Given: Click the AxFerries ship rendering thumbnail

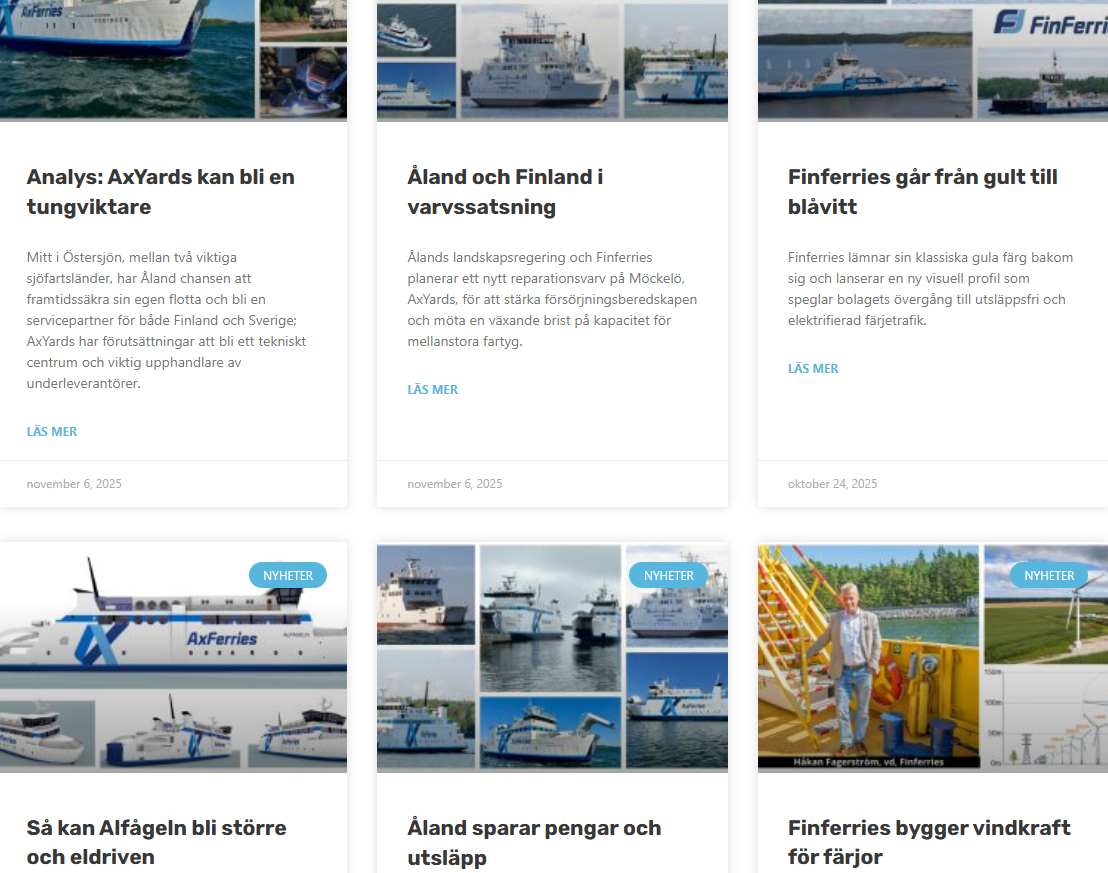Looking at the screenshot, I should tap(173, 657).
